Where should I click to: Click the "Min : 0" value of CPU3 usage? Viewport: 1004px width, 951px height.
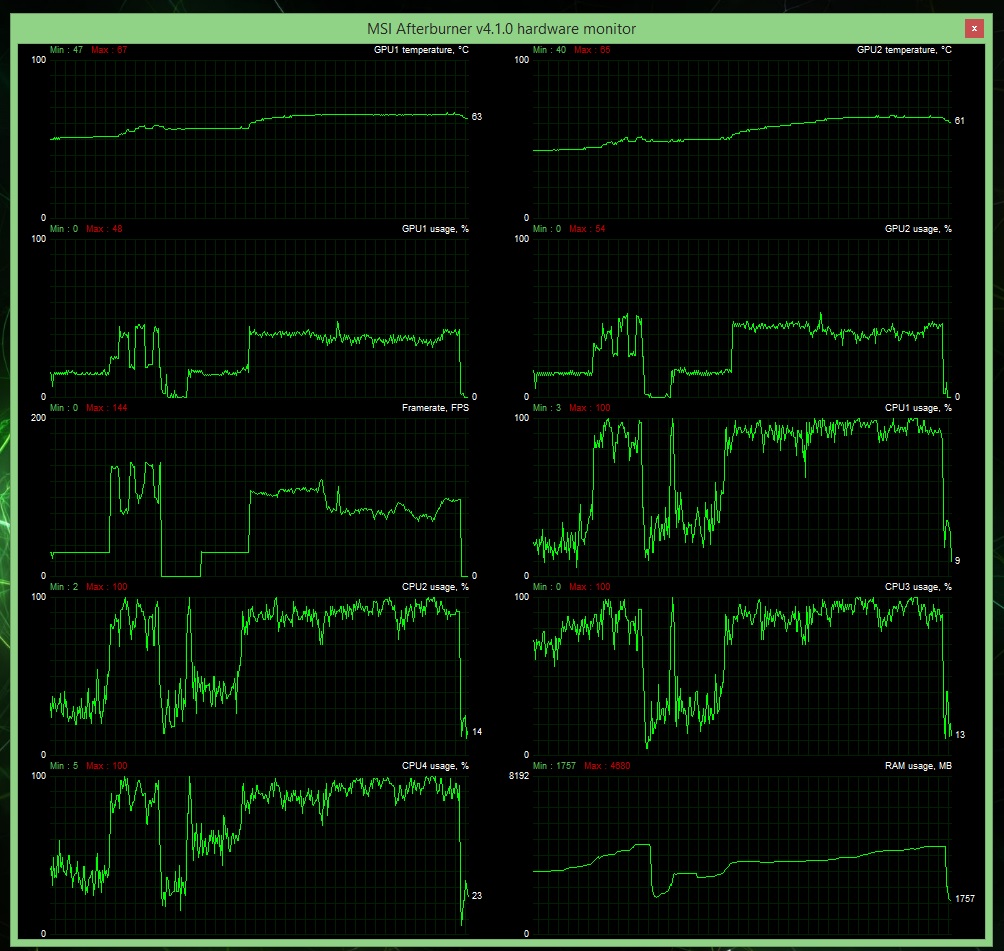[x=547, y=587]
